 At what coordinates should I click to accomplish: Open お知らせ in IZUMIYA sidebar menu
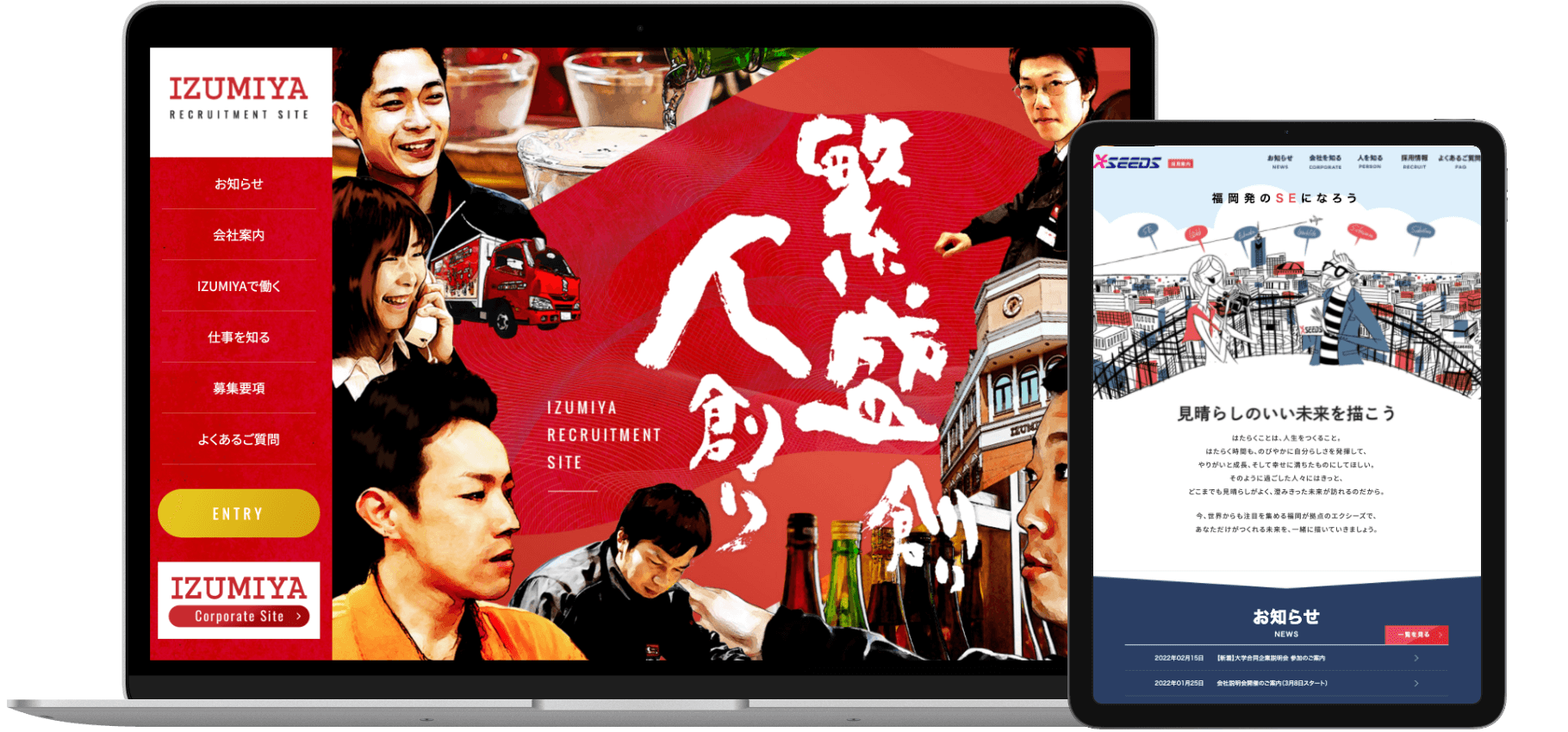point(239,183)
